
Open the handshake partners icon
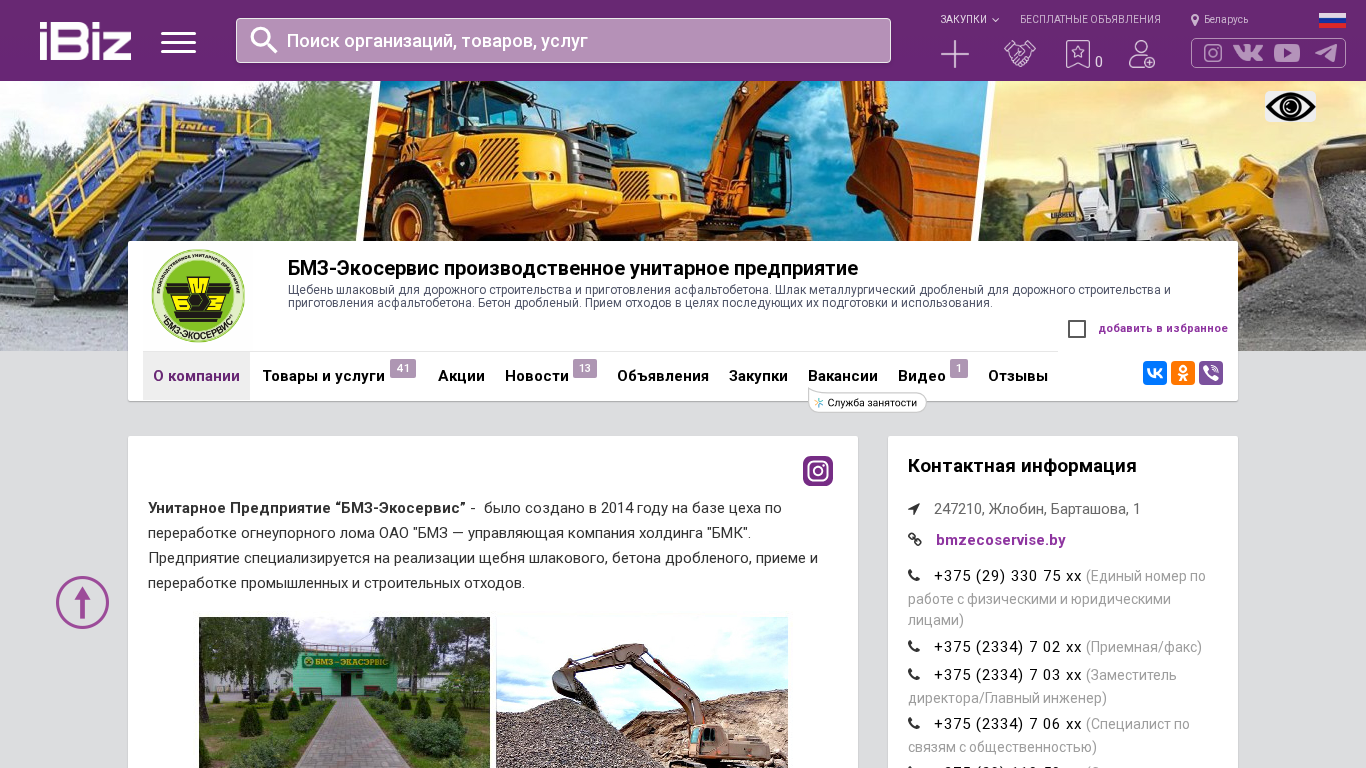1020,54
